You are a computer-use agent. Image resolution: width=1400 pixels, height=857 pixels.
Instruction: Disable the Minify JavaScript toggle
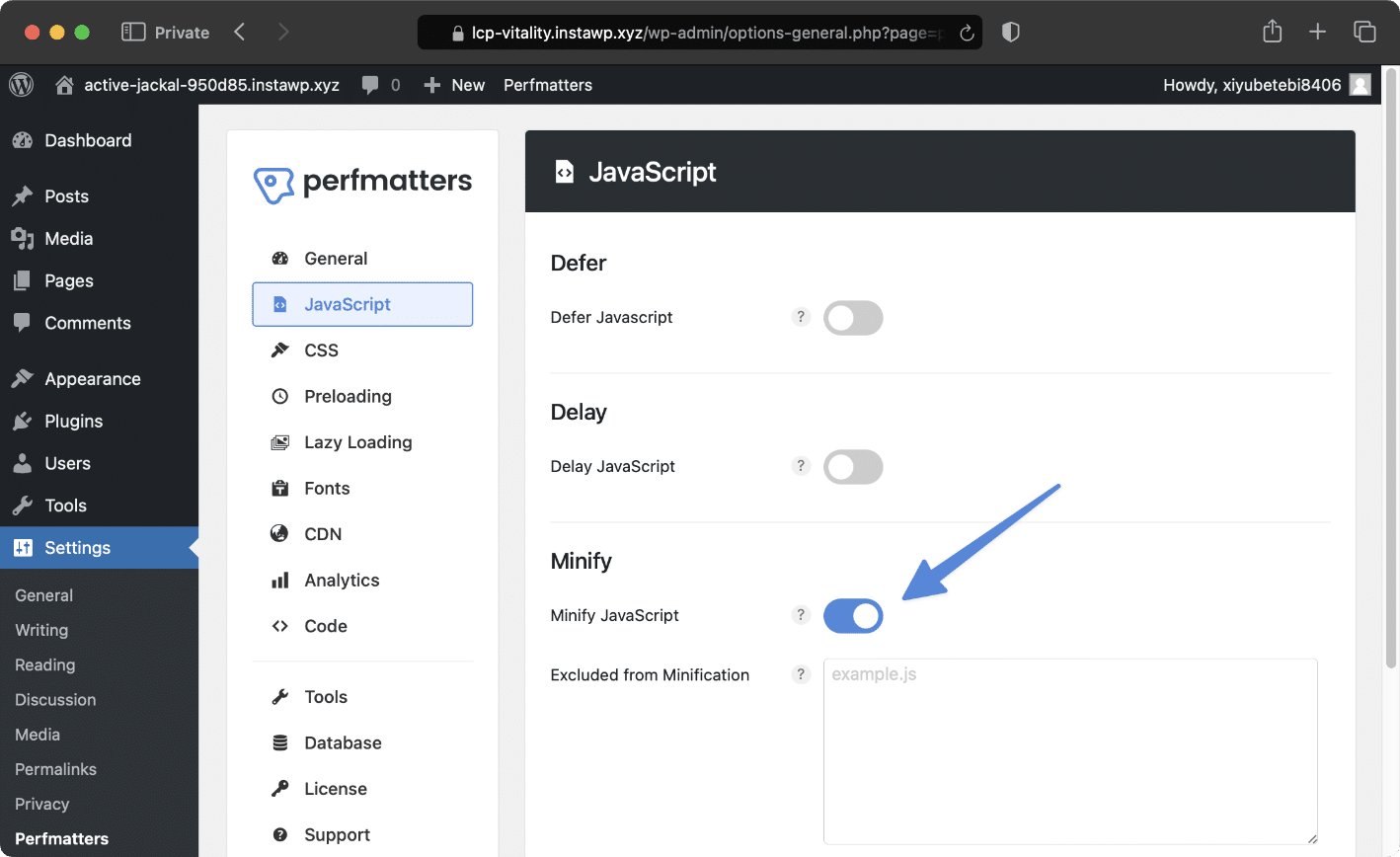pyautogui.click(x=853, y=615)
